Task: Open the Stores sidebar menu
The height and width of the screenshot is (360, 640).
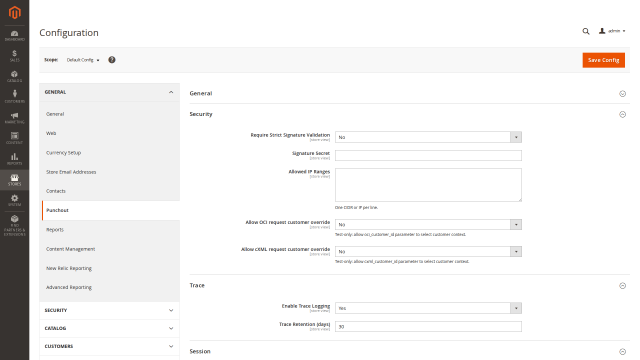Action: (14, 180)
